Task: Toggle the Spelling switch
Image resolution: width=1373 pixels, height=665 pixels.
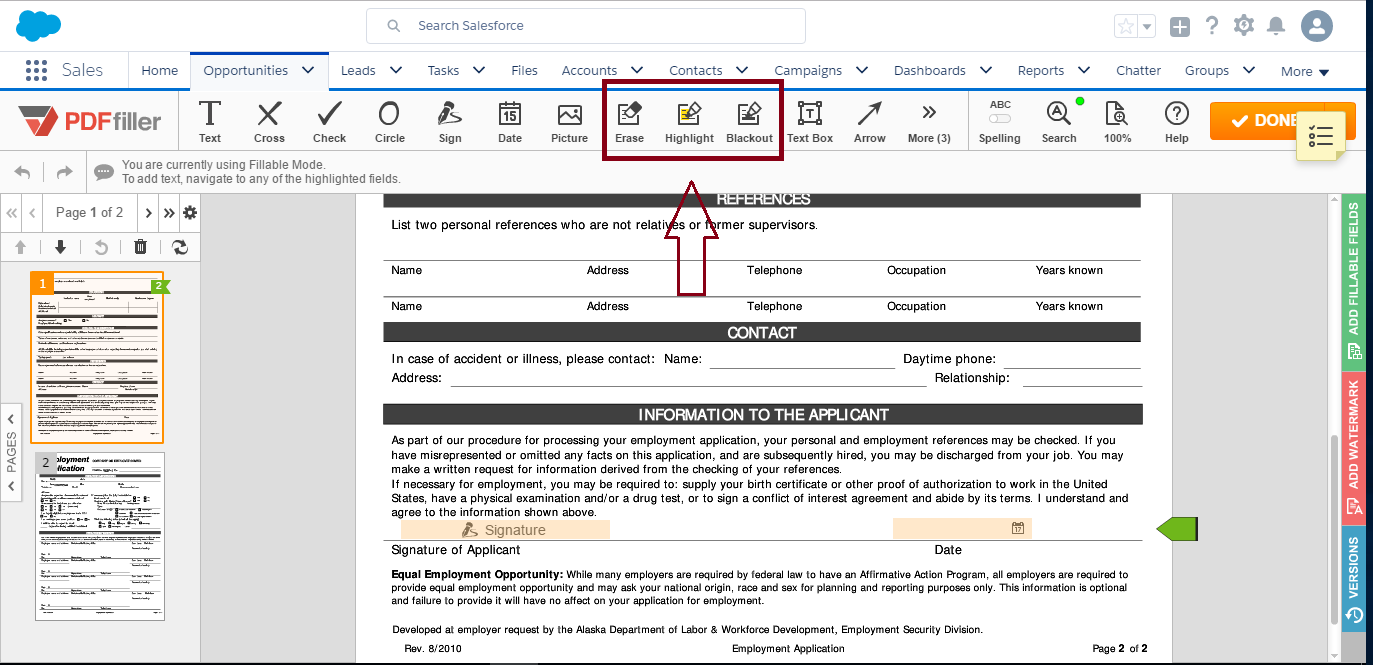Action: point(999,119)
